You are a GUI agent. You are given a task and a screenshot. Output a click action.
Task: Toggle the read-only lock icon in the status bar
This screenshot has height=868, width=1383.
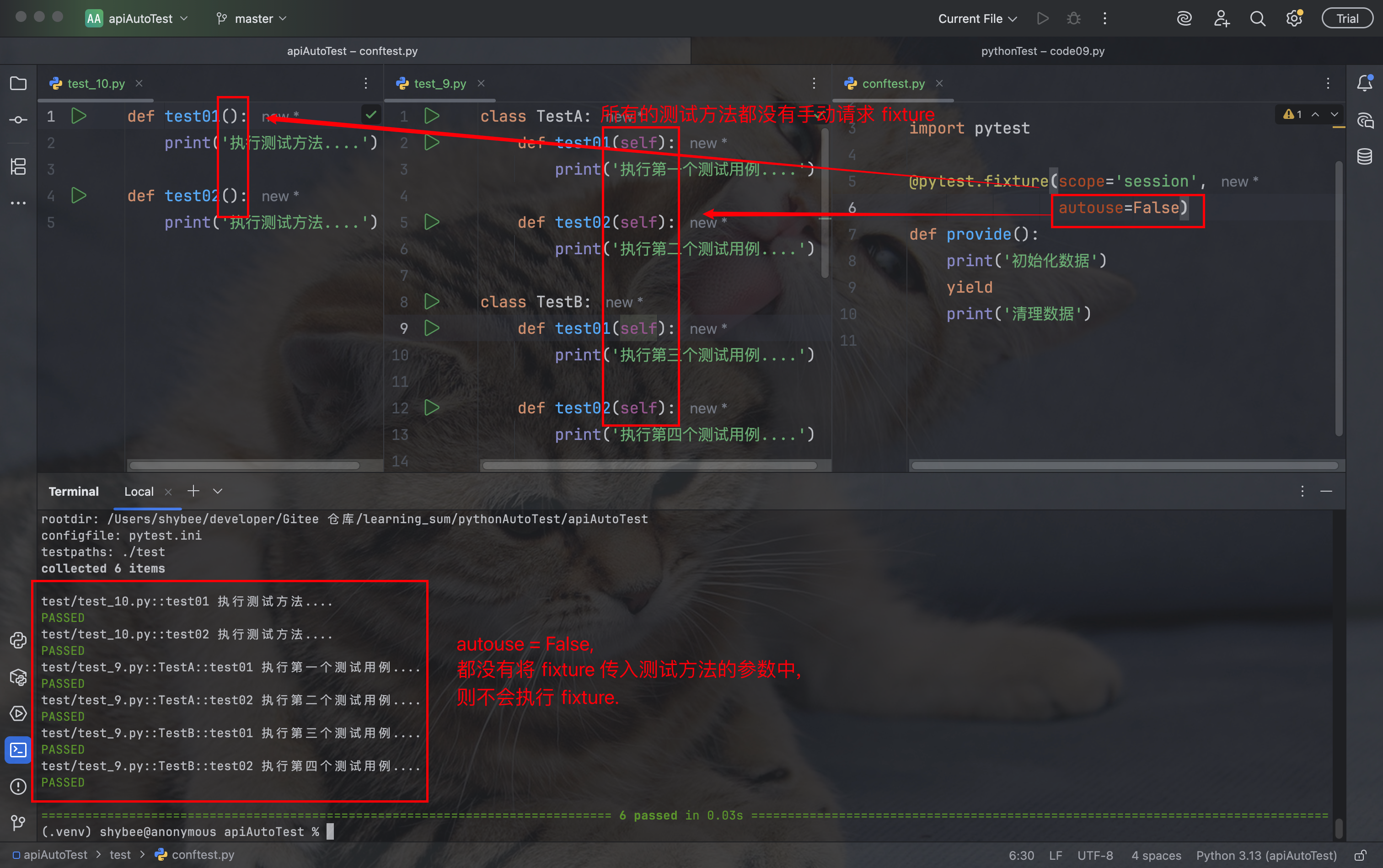[1360, 855]
